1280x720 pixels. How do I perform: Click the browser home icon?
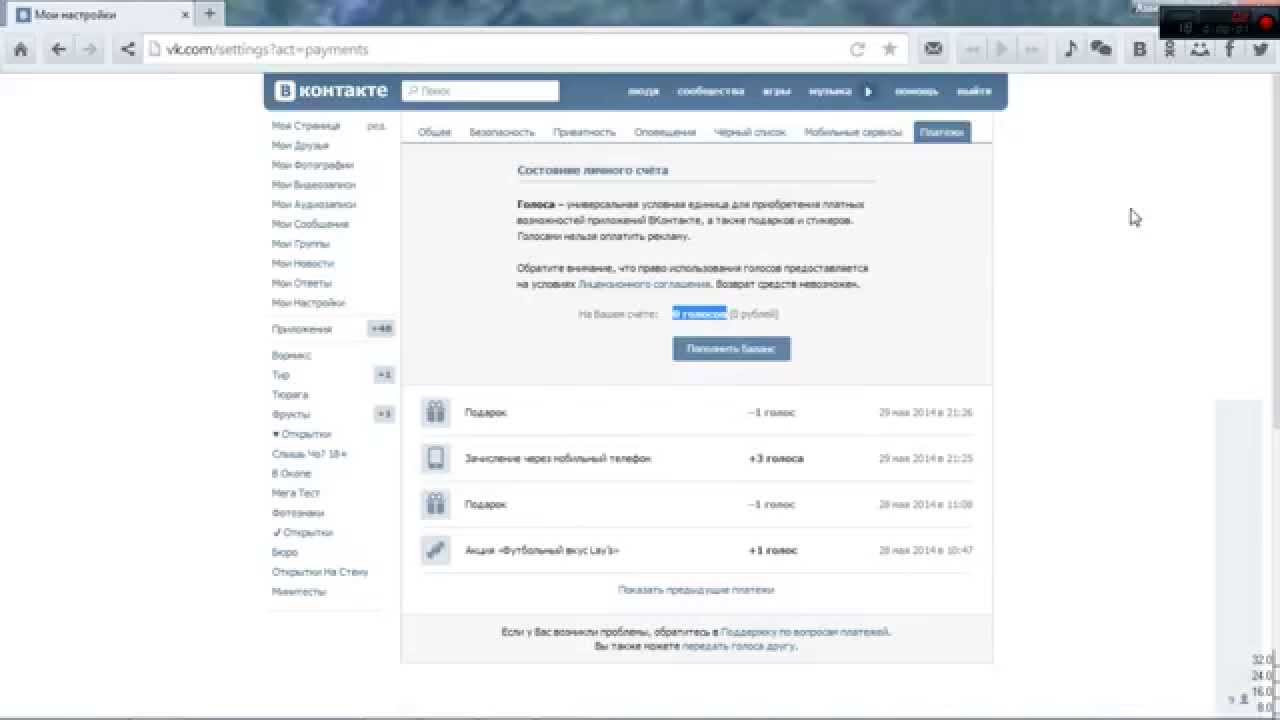pyautogui.click(x=21, y=49)
